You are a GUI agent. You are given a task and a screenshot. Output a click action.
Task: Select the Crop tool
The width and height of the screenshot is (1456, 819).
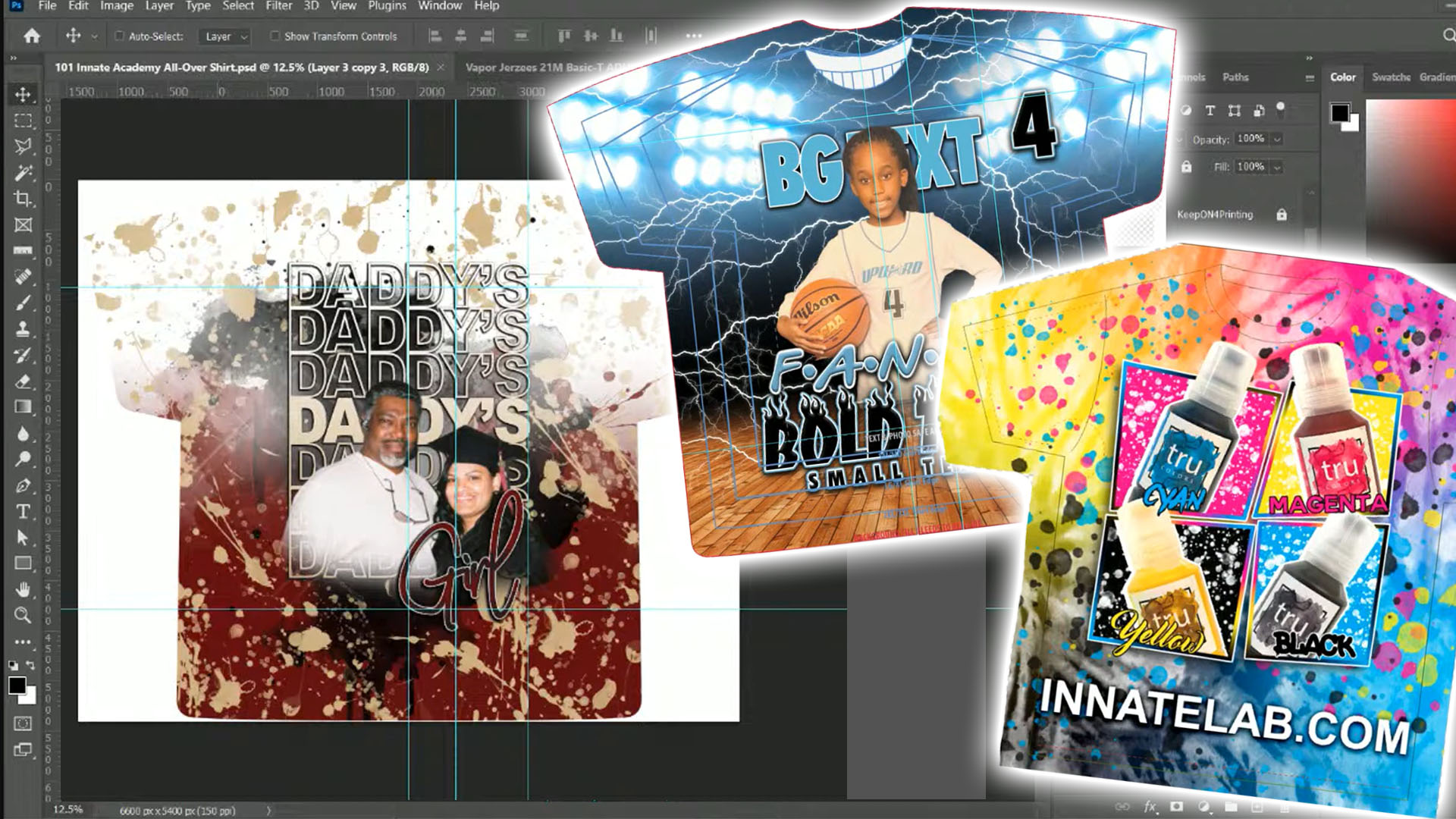tap(23, 199)
